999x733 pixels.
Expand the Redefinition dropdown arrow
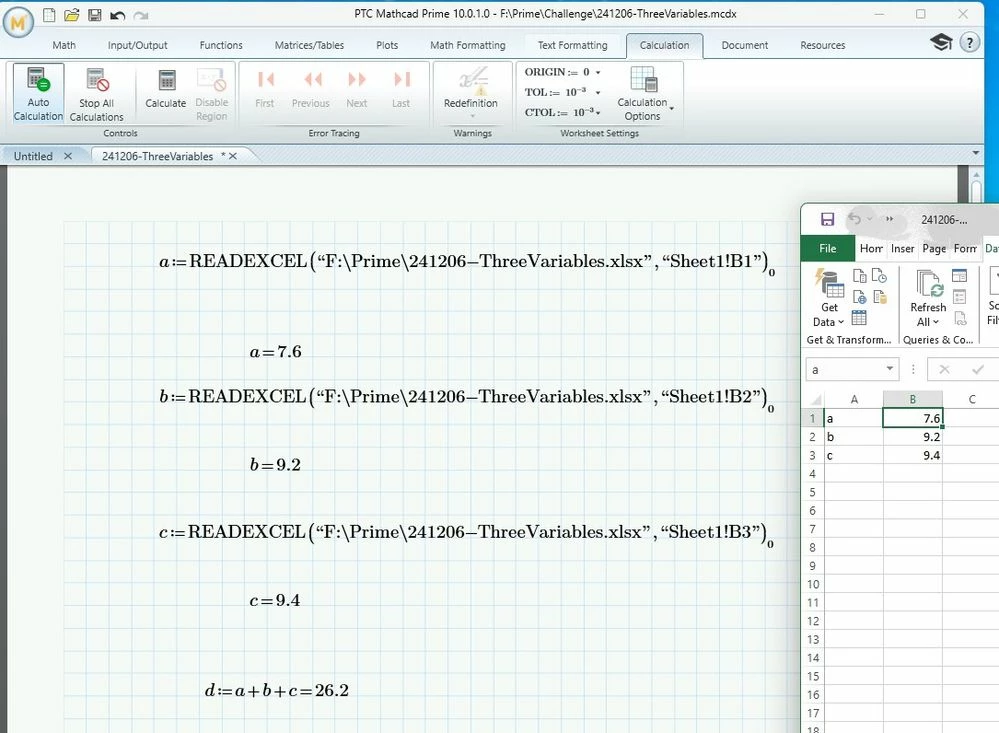pyautogui.click(x=473, y=116)
